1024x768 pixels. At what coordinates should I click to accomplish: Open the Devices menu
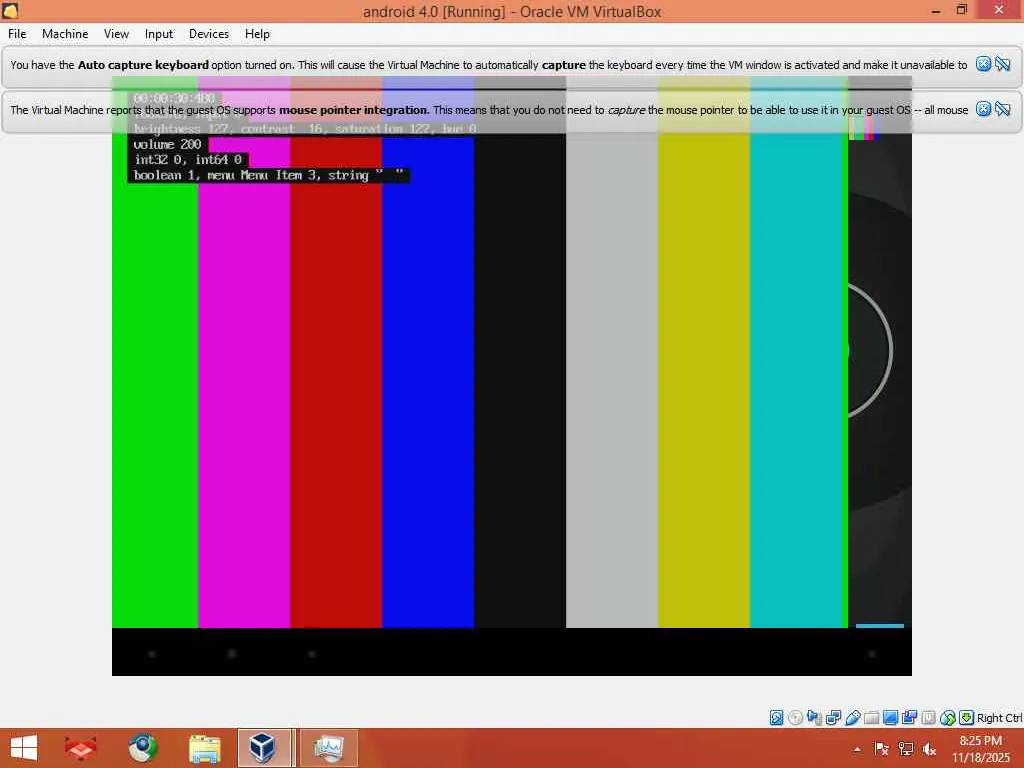coord(209,34)
